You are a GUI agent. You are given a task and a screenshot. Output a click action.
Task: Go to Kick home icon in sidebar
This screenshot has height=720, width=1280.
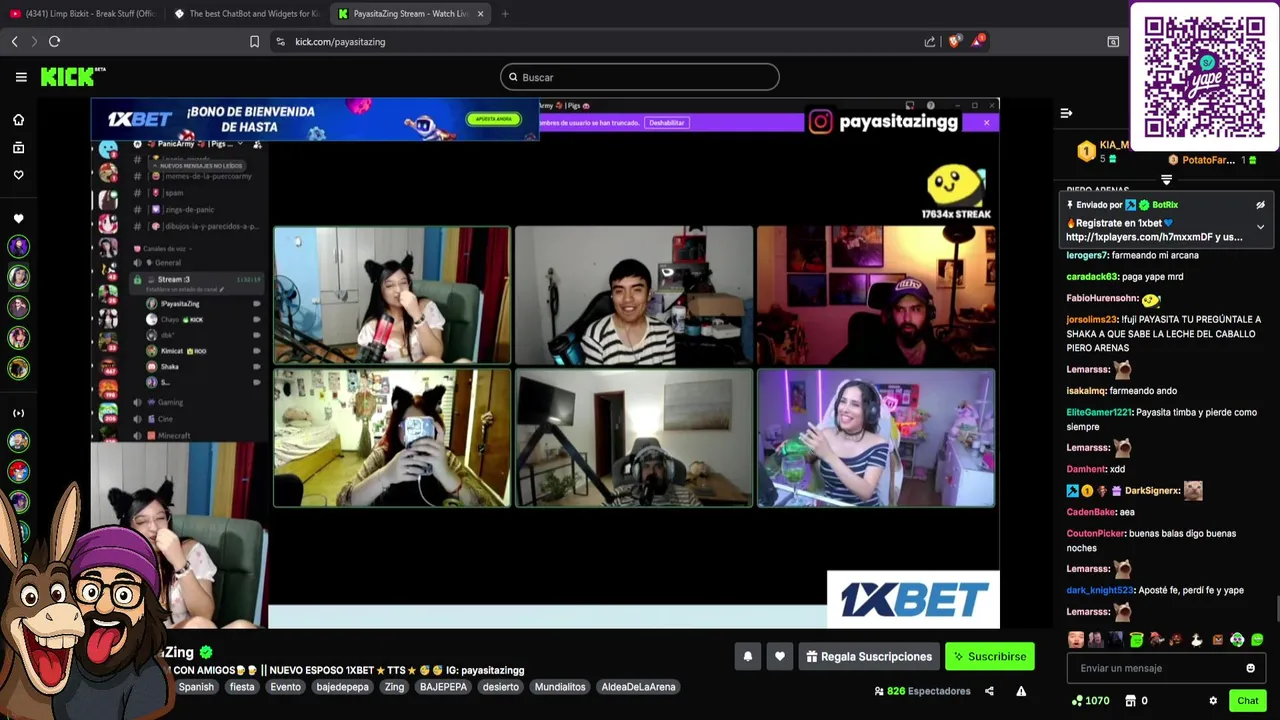18,120
